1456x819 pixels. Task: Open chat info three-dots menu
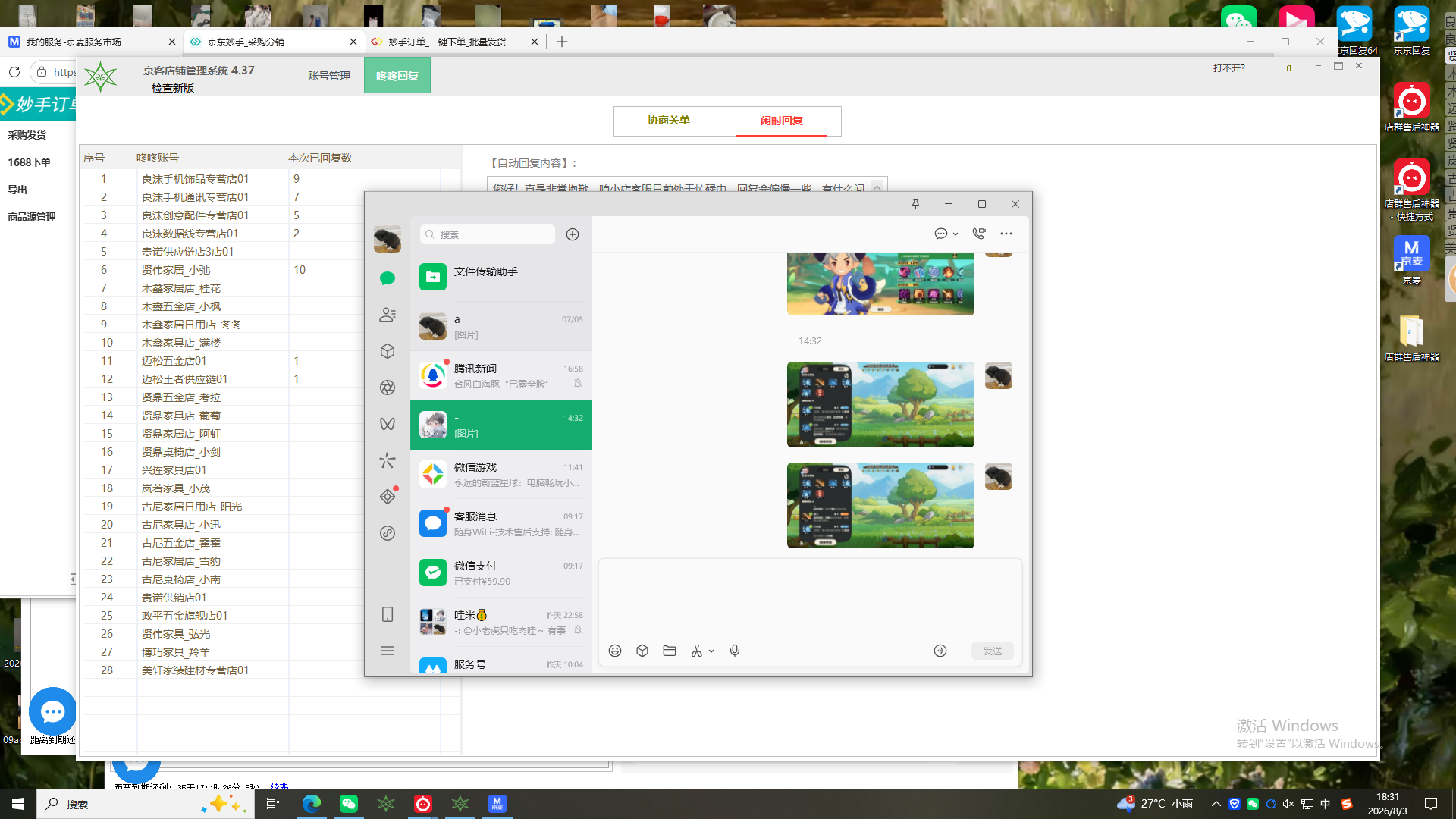1006,234
